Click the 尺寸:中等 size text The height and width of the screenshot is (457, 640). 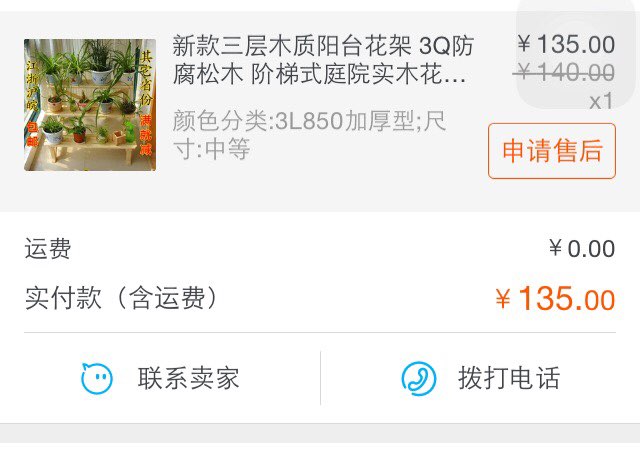click(211, 149)
